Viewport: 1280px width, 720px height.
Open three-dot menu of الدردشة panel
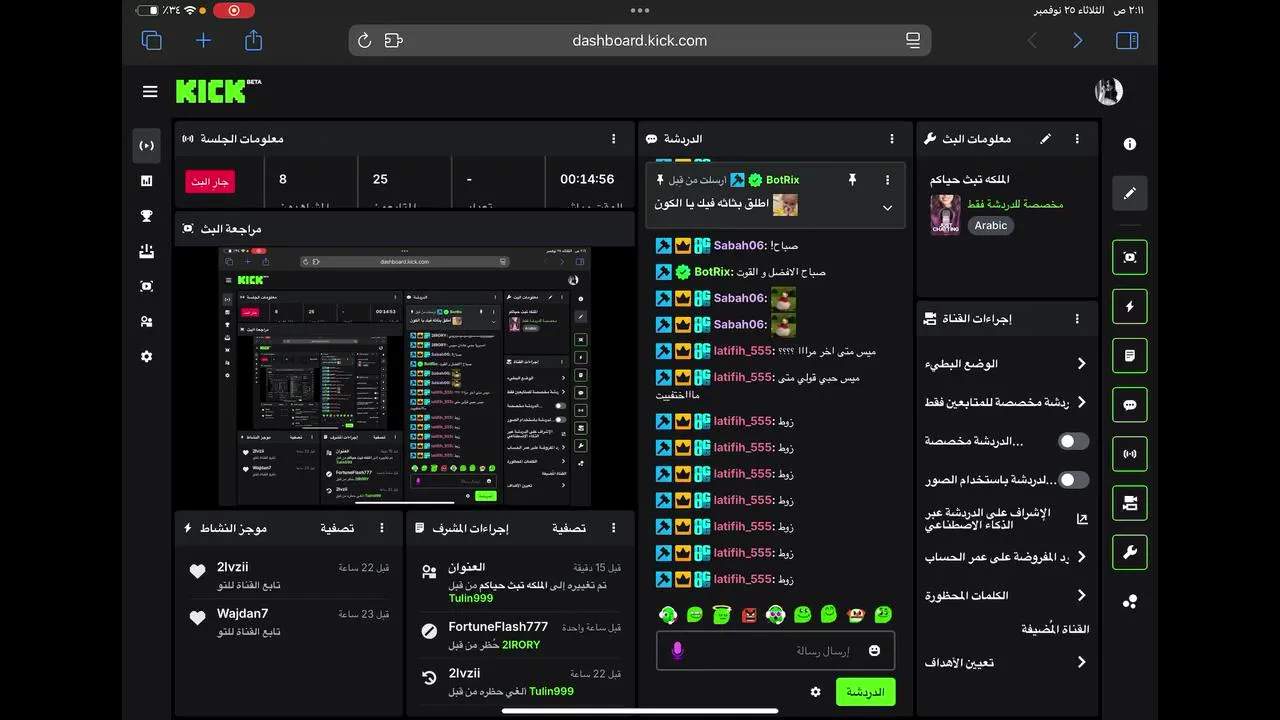coord(892,139)
